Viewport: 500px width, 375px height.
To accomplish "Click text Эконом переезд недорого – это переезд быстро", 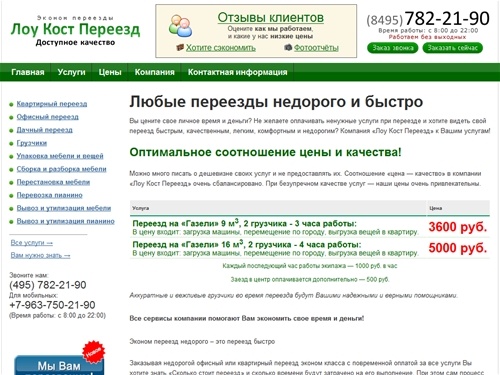I will (202, 341).
